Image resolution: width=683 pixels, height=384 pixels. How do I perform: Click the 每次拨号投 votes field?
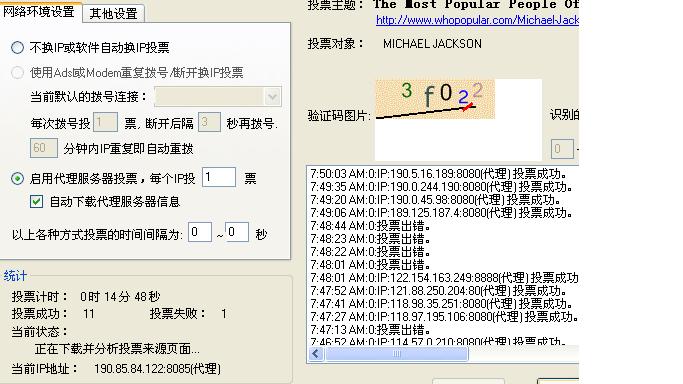coord(105,122)
